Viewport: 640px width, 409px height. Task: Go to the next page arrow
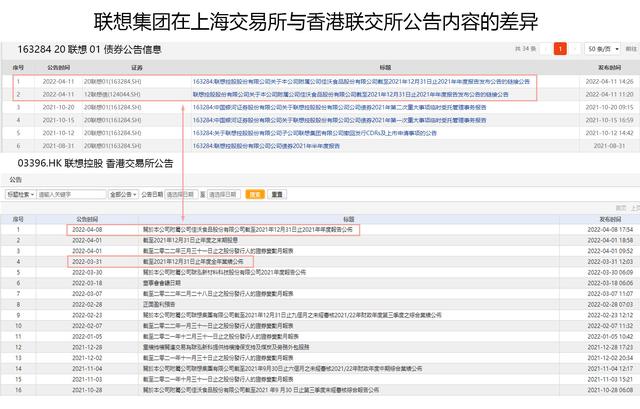tap(575, 49)
